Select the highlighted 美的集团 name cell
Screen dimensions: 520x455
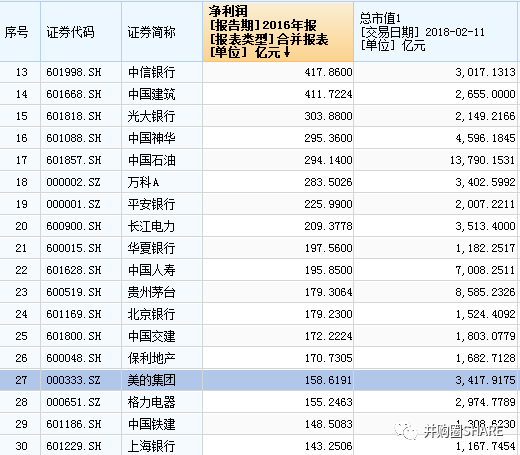pyautogui.click(x=162, y=380)
